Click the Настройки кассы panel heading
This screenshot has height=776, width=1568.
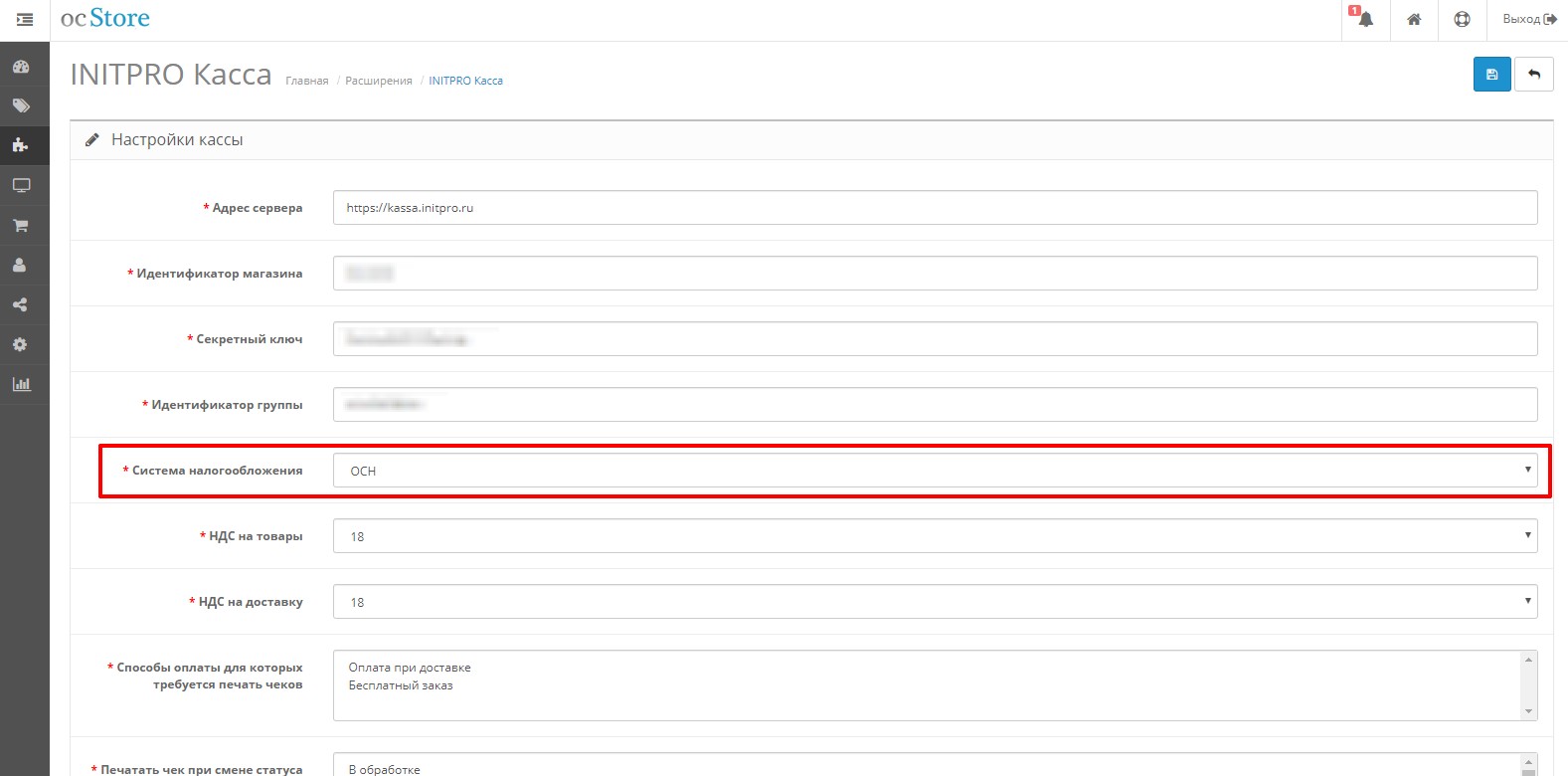pos(177,139)
